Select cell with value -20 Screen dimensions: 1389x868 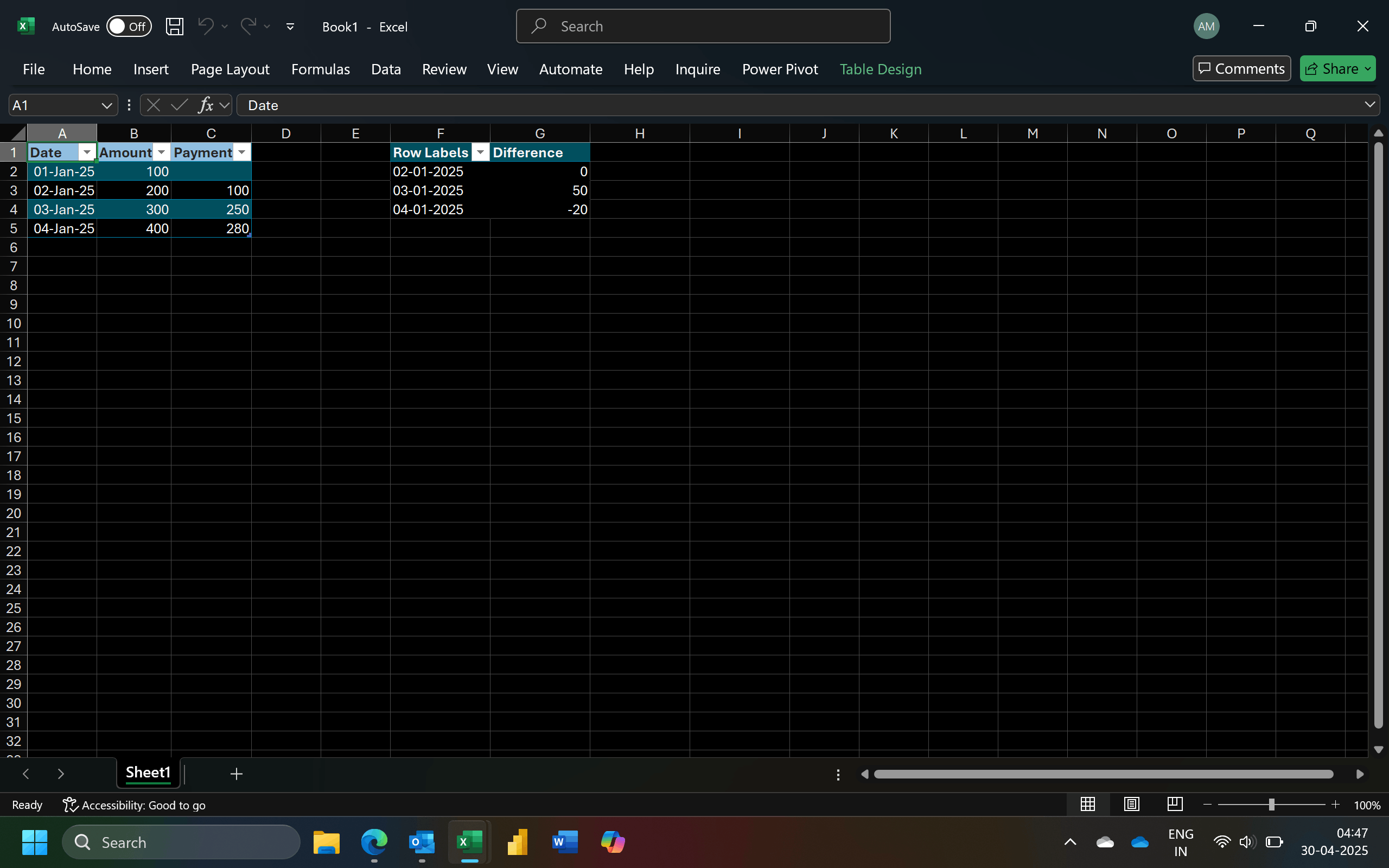pos(539,209)
